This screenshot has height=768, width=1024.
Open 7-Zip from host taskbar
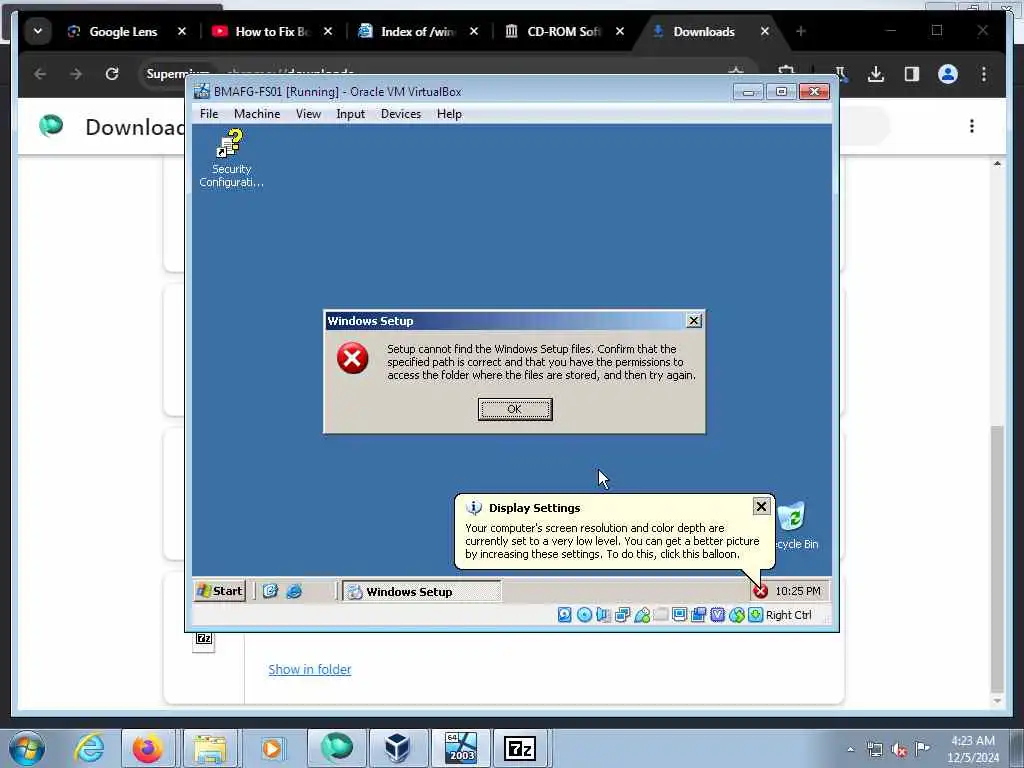point(520,748)
